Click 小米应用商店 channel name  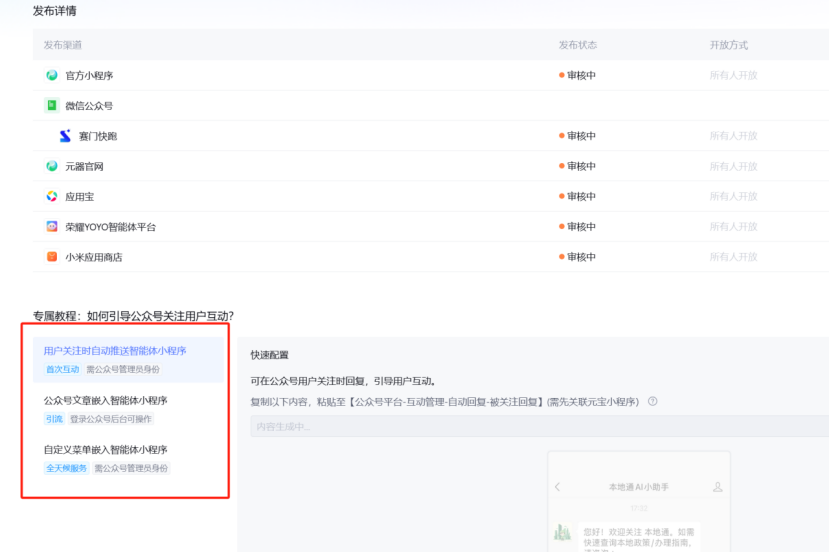94,257
